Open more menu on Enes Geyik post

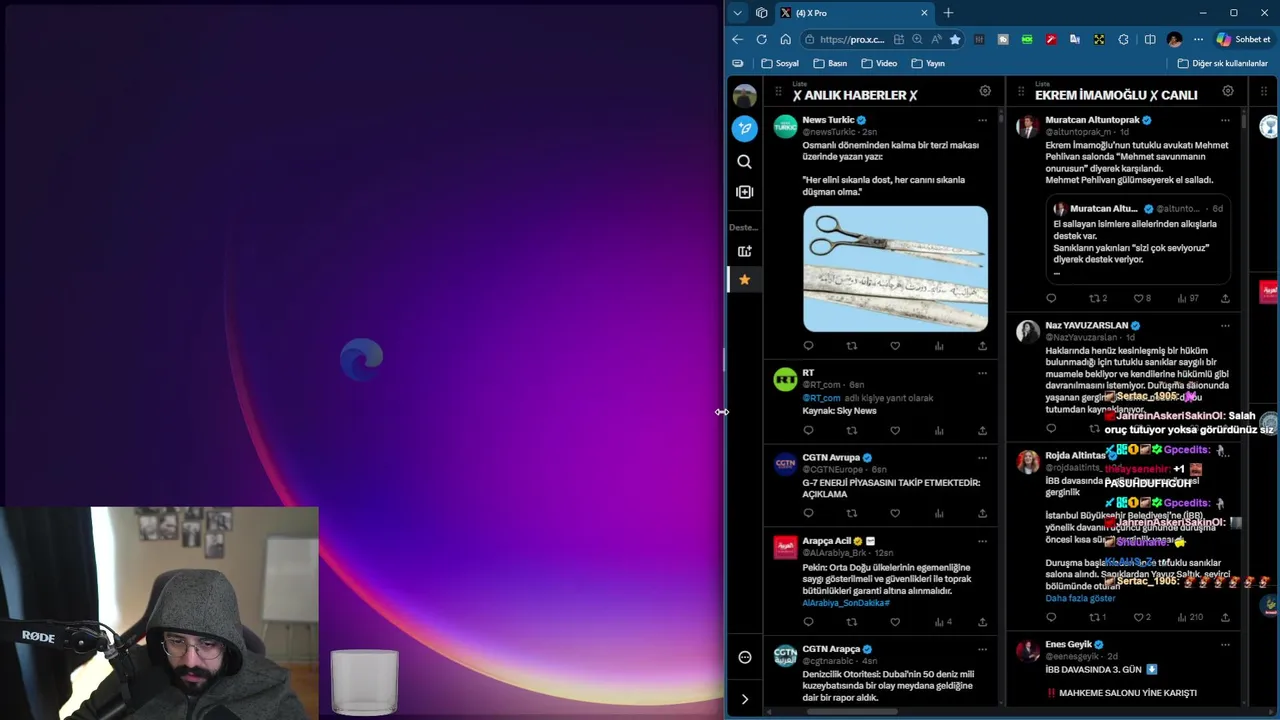(x=1225, y=645)
